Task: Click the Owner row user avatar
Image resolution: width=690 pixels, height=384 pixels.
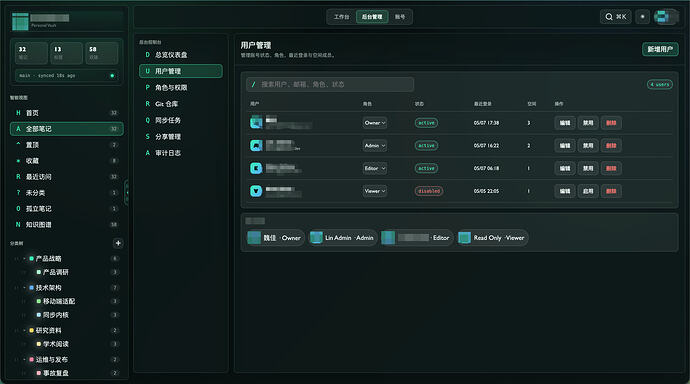Action: pos(256,122)
